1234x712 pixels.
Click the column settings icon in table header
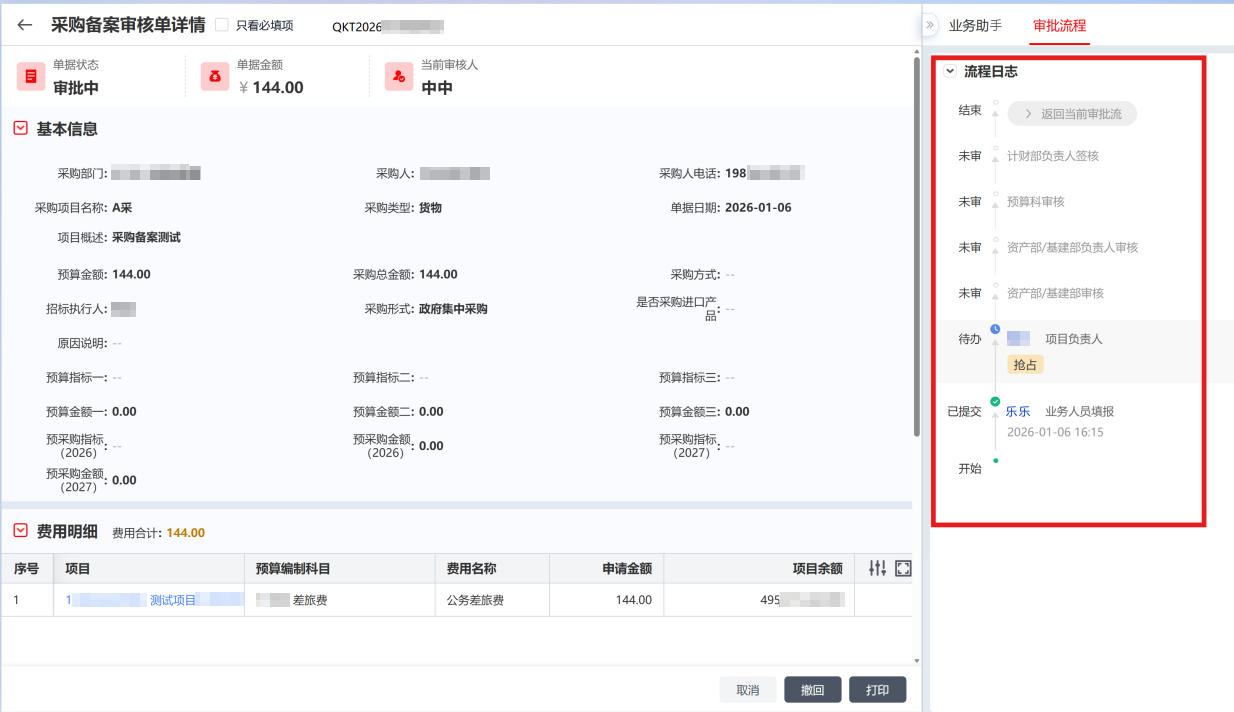point(877,568)
